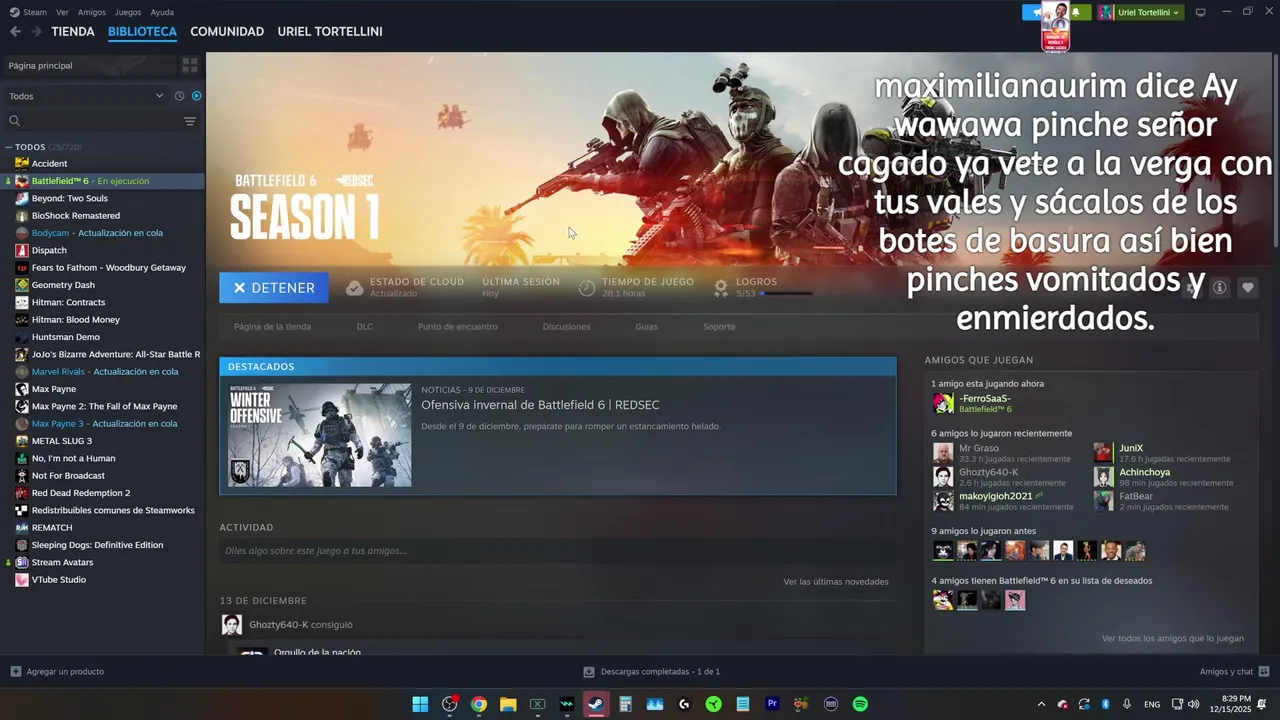This screenshot has width=1280, height=720.
Task: Open Punto de encuentro
Action: [457, 327]
